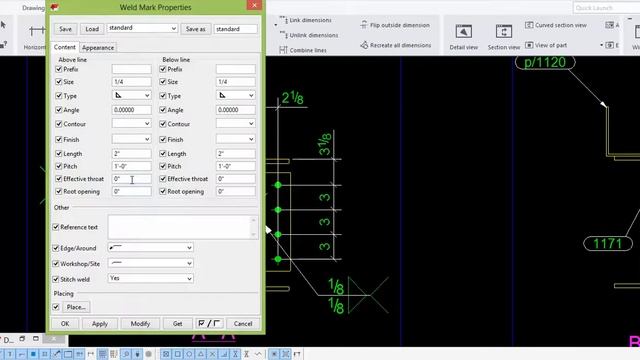Image resolution: width=640 pixels, height=360 pixels.
Task: Click the magnifier snap-zoom icon in bottom toolbar
Action: pyautogui.click(x=126, y=354)
